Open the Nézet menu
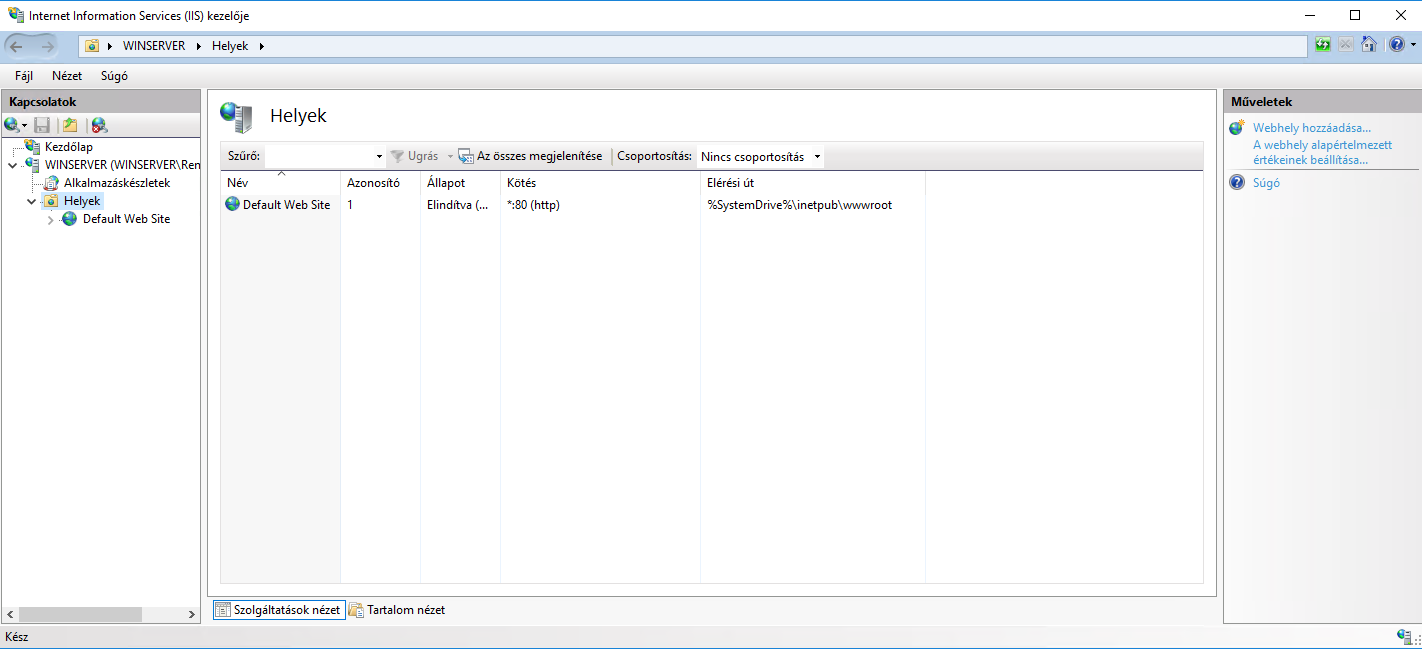This screenshot has height=649, width=1422. (67, 76)
